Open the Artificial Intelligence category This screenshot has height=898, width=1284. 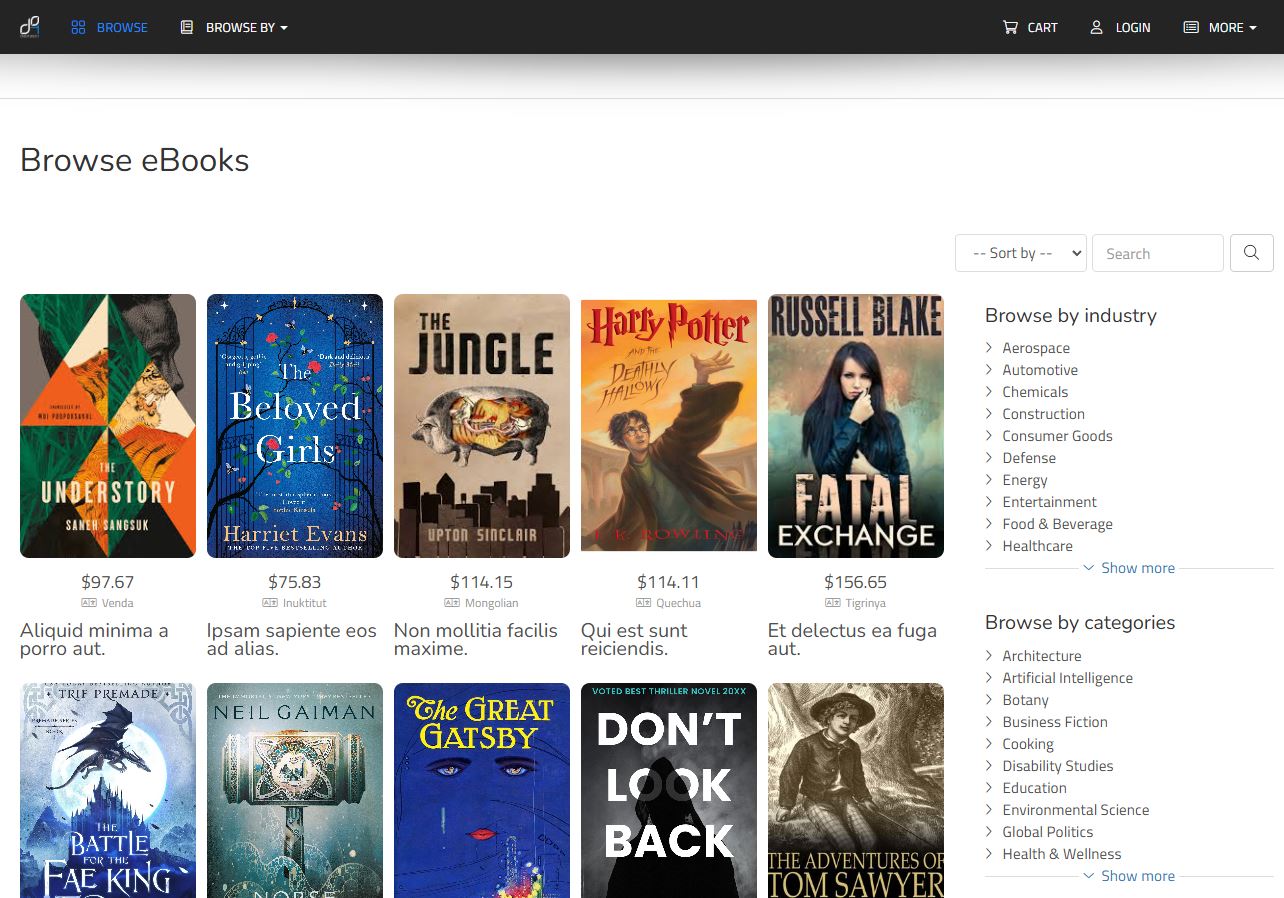[1067, 677]
